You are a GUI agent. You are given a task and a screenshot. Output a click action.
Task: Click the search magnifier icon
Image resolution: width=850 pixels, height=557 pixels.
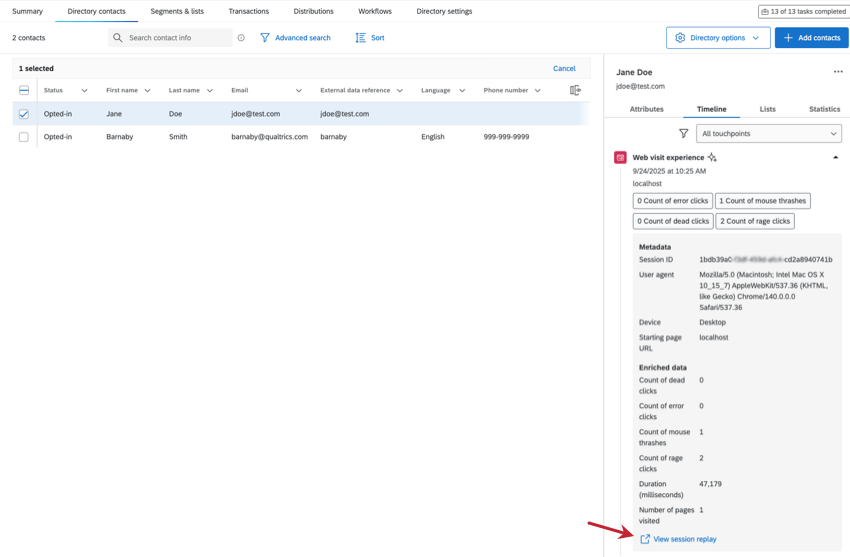tap(118, 38)
